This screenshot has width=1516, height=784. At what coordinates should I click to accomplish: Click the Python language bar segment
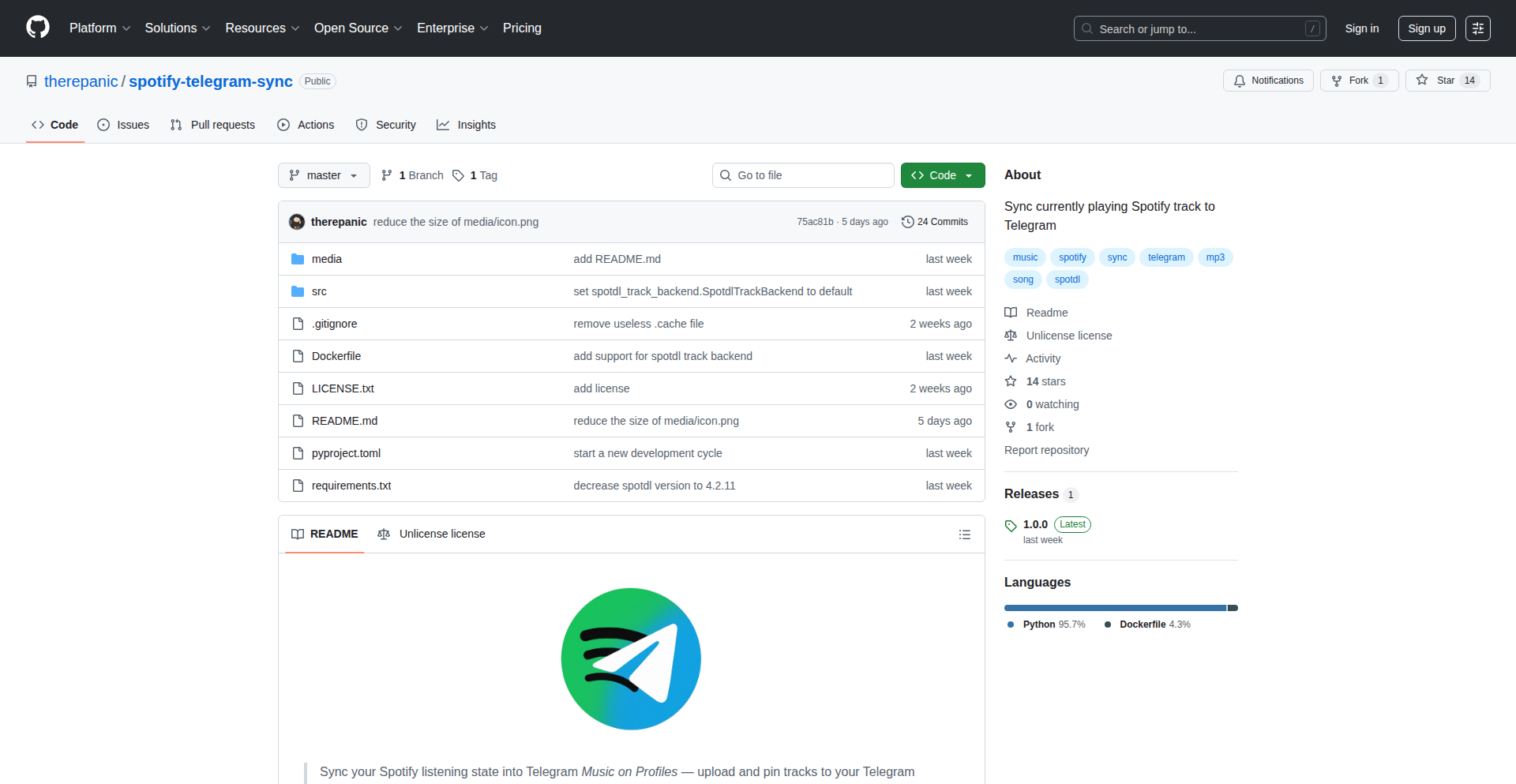pyautogui.click(x=1114, y=608)
